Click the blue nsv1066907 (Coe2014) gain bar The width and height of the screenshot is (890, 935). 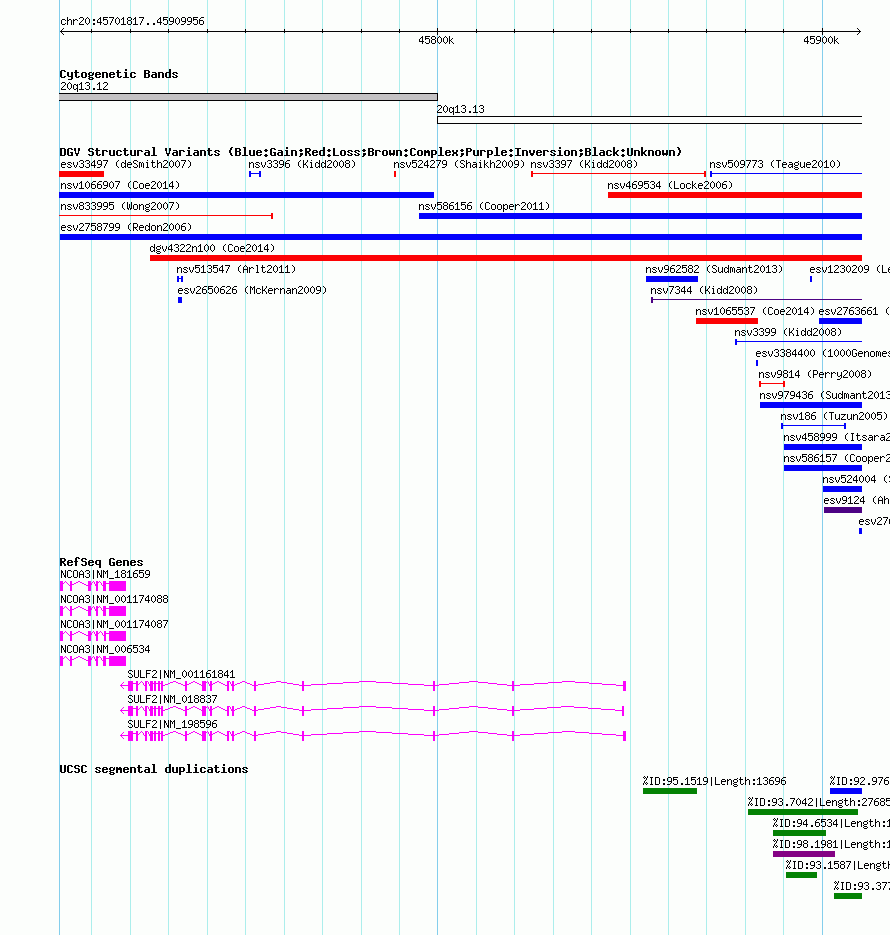(x=247, y=195)
